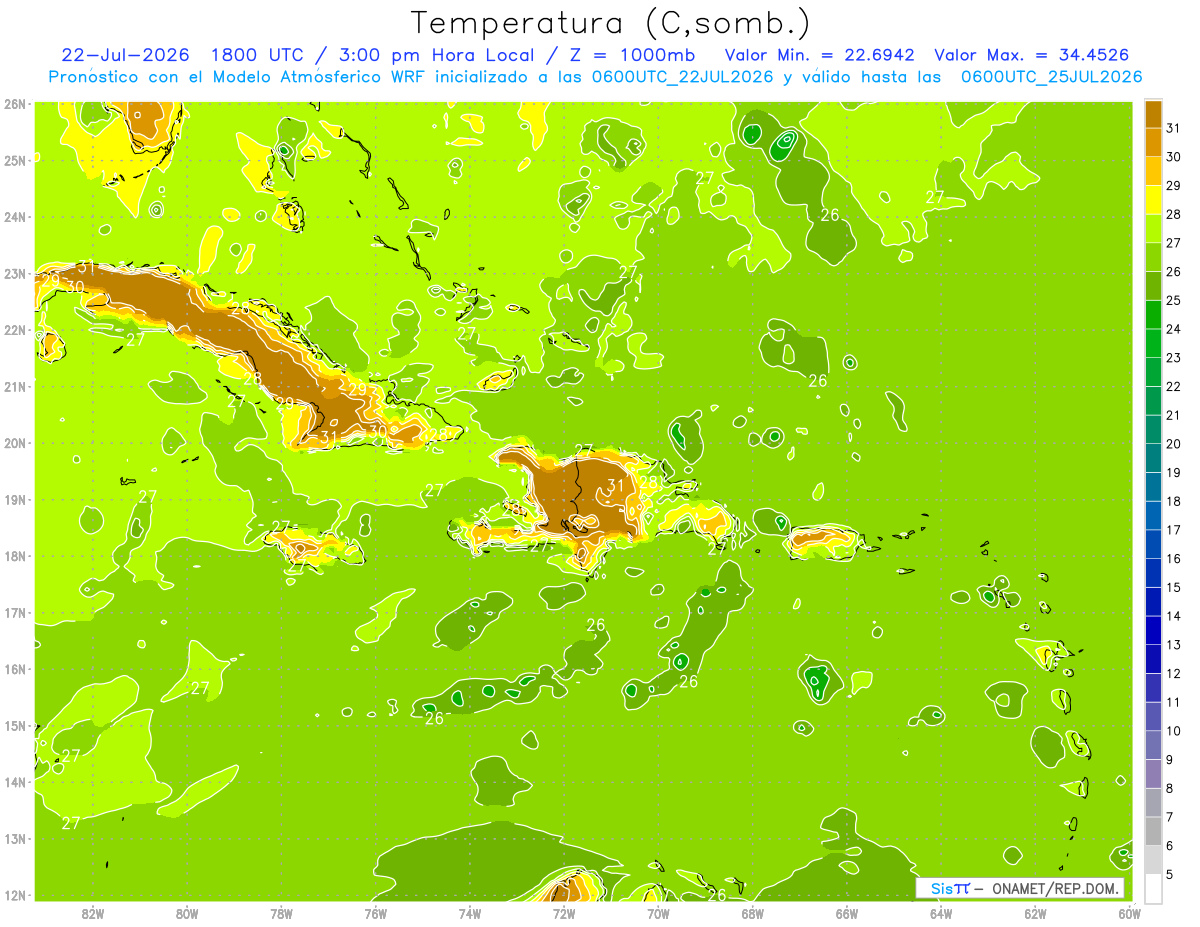Click the '24N' latitude axis label

coord(14,217)
